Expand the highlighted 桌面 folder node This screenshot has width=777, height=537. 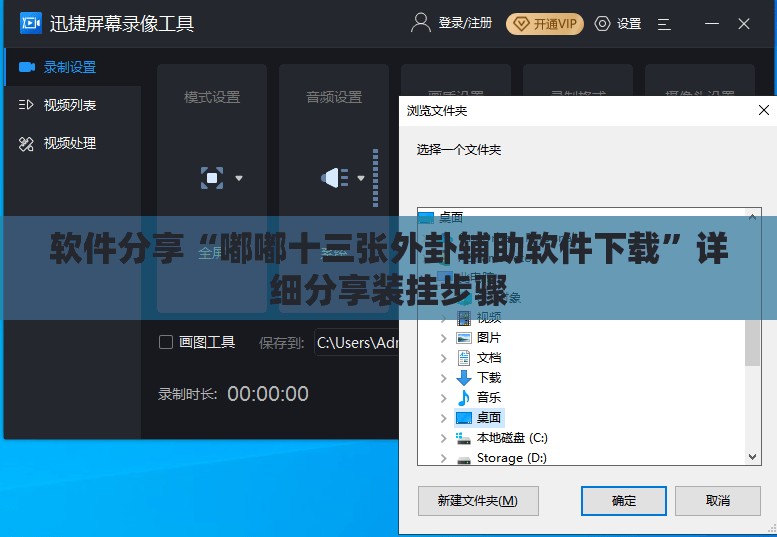[444, 418]
